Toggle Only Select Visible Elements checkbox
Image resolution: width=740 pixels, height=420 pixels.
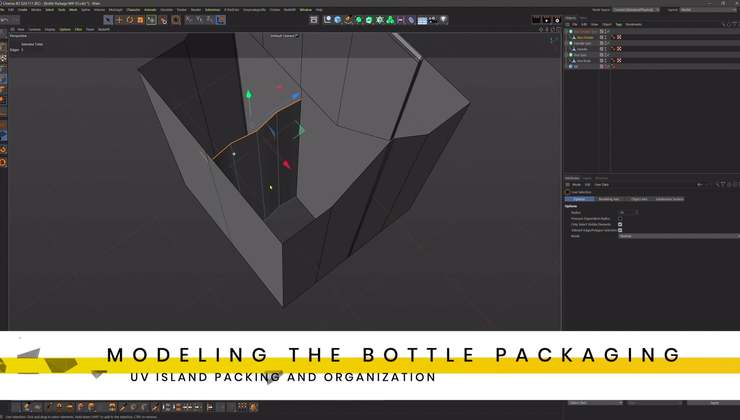620,224
